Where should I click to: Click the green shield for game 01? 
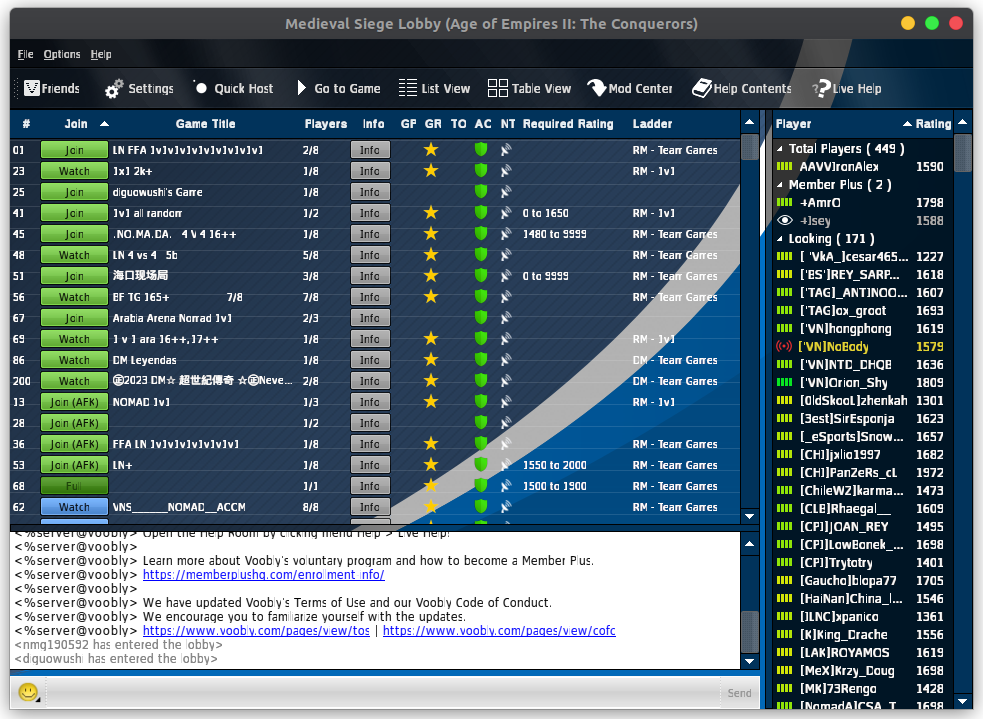coord(481,150)
